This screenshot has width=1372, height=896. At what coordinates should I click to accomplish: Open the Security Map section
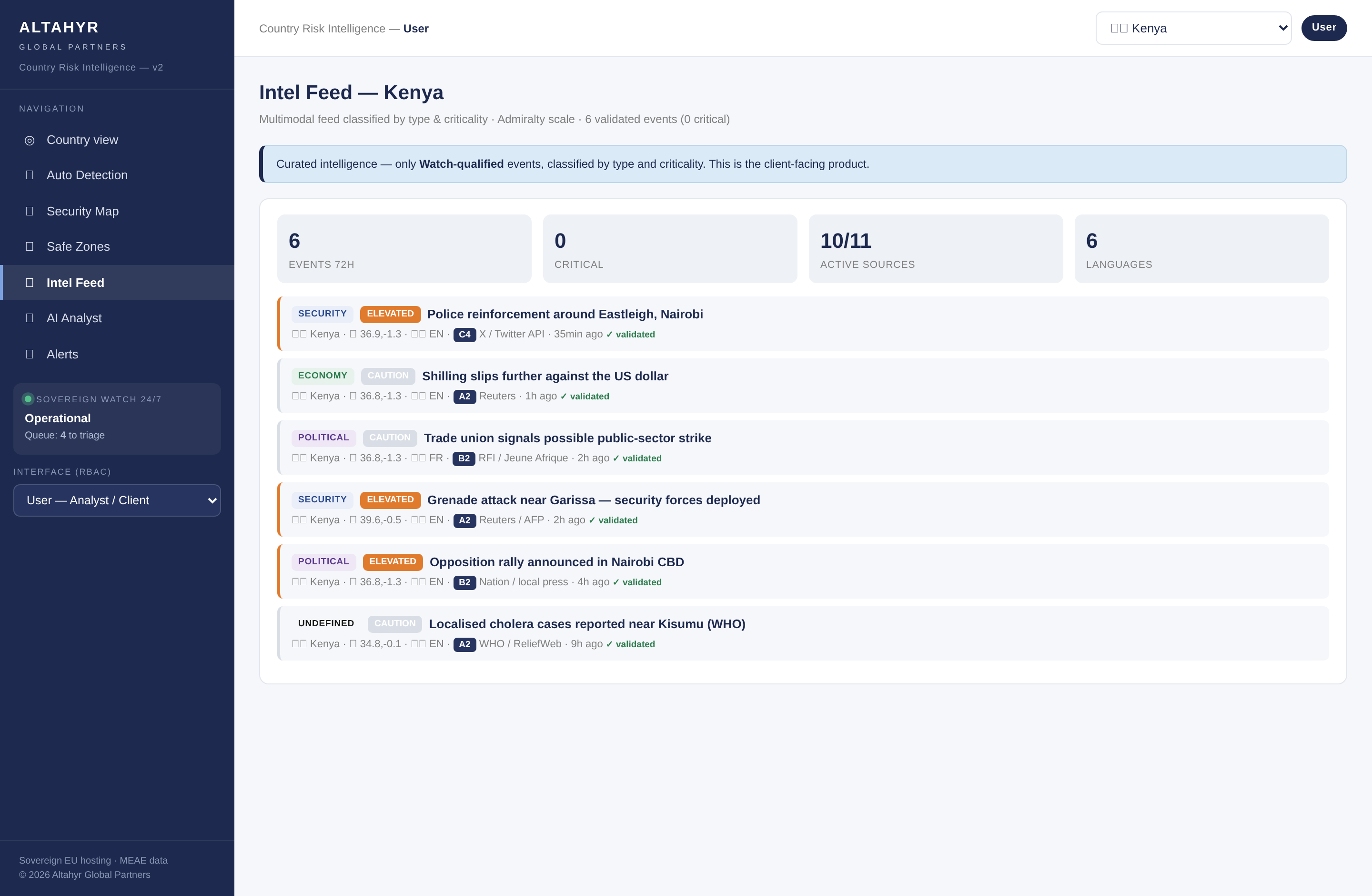point(117,211)
